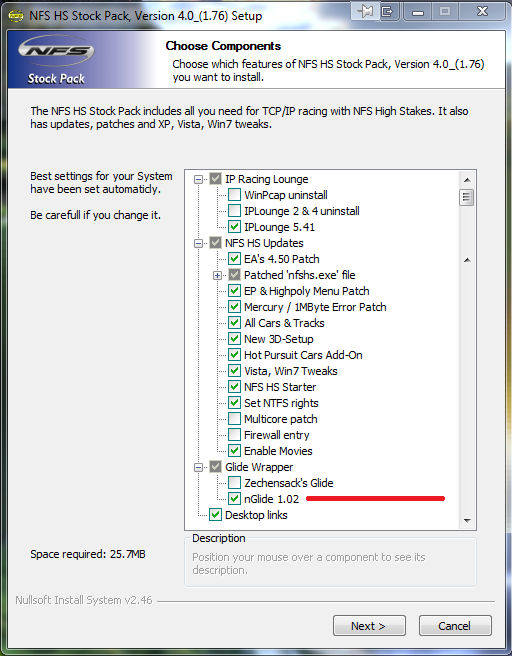512x656 pixels.
Task: Click the small up arrow beside EA's patch row
Action: pyautogui.click(x=467, y=260)
